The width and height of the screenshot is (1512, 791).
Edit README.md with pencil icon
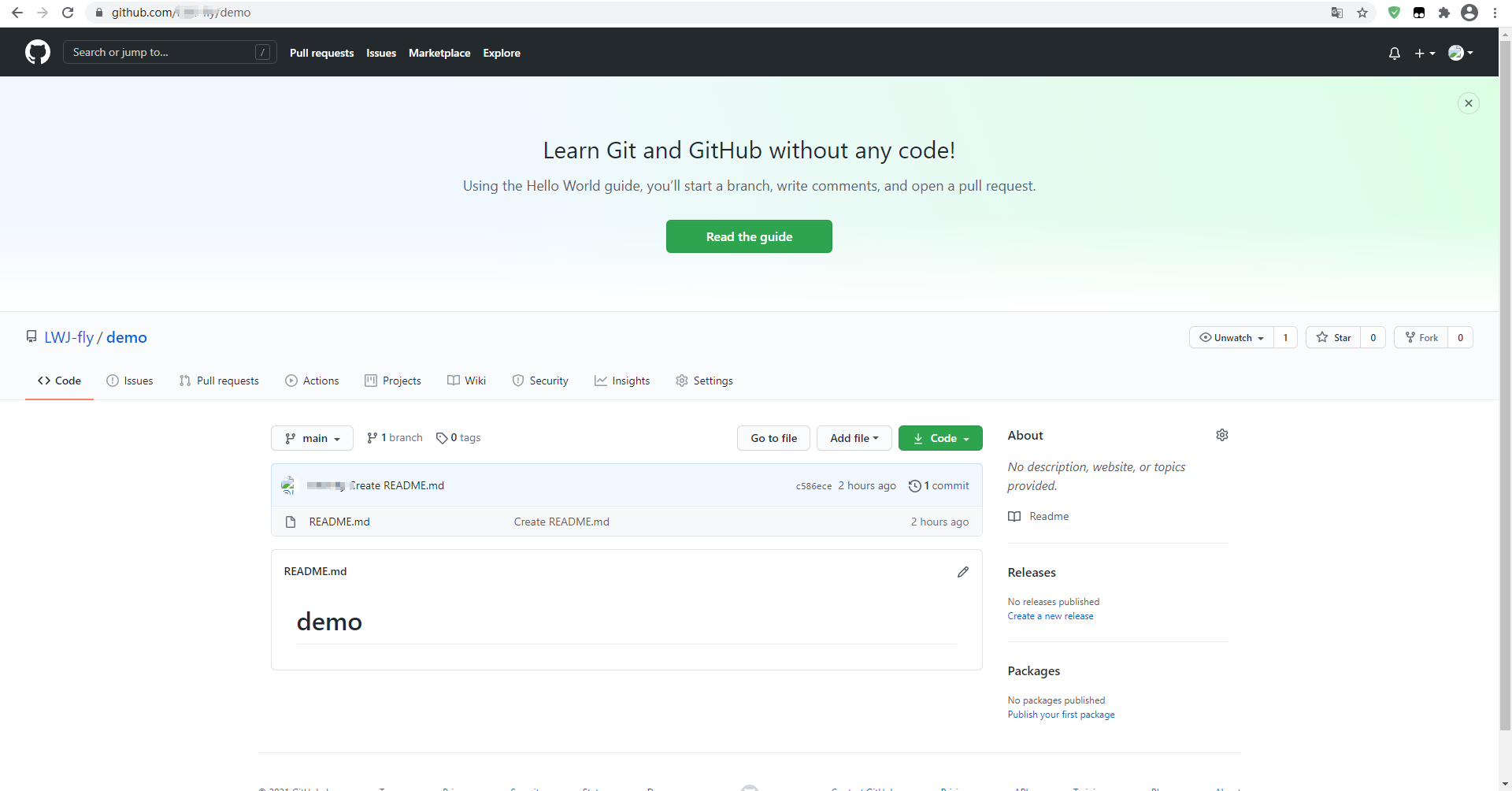(963, 572)
